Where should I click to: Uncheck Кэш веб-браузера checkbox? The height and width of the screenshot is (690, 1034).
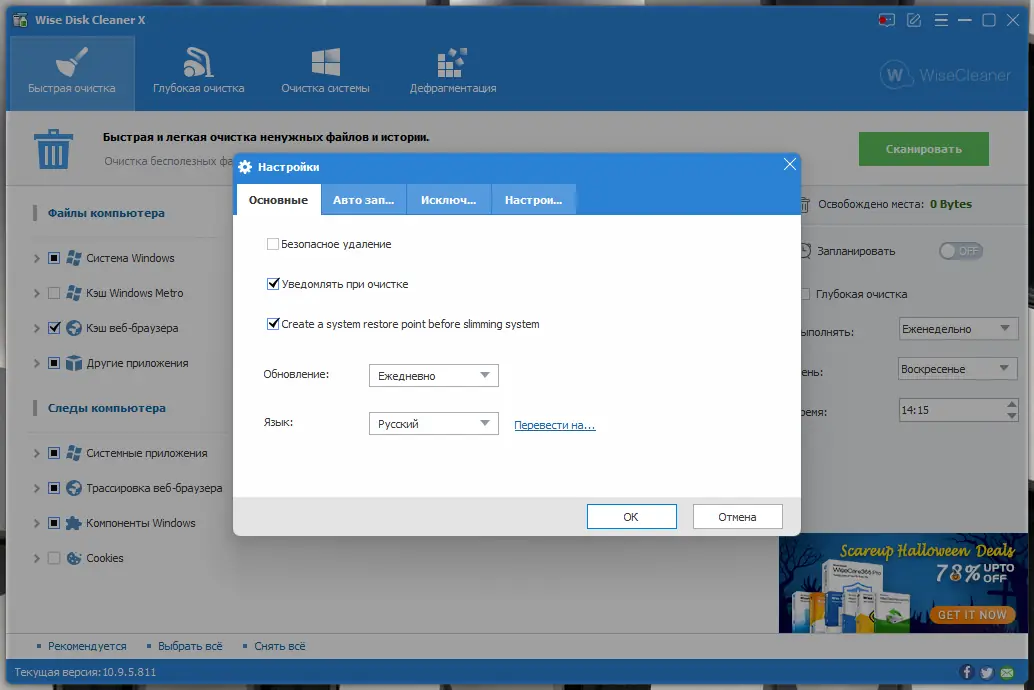(54, 328)
